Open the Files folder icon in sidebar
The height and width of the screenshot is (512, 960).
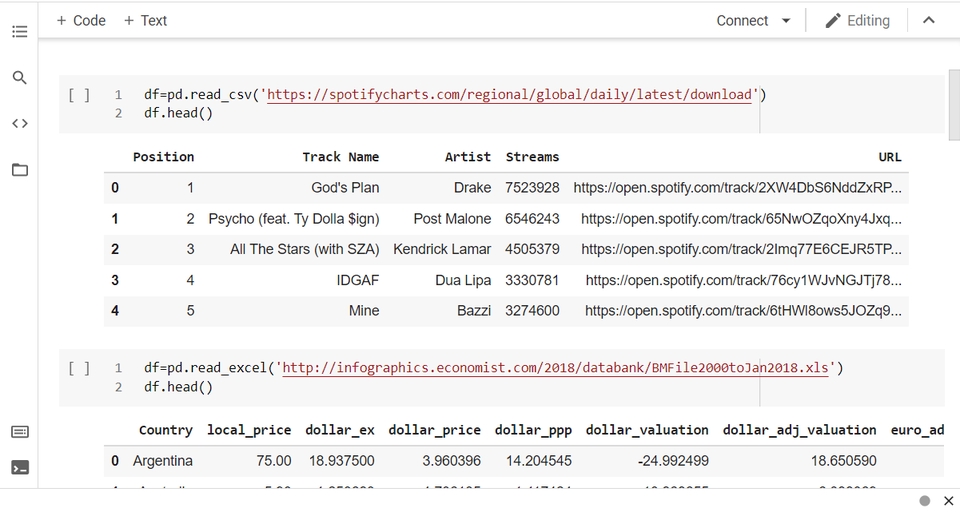click(20, 170)
